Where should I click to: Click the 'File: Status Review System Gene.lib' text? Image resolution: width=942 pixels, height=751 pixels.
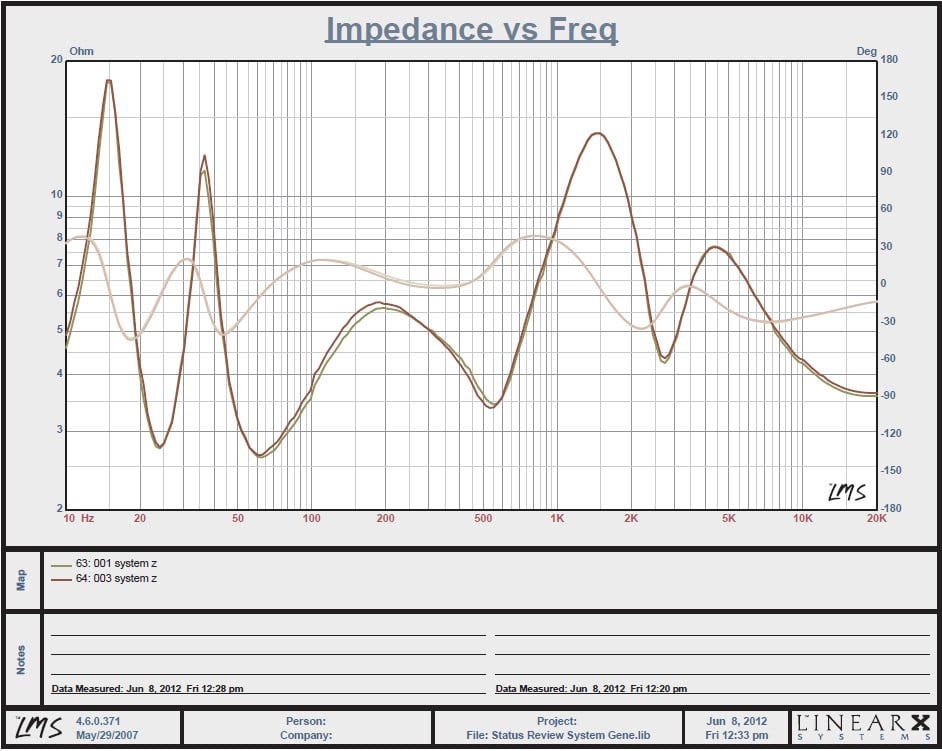556,735
